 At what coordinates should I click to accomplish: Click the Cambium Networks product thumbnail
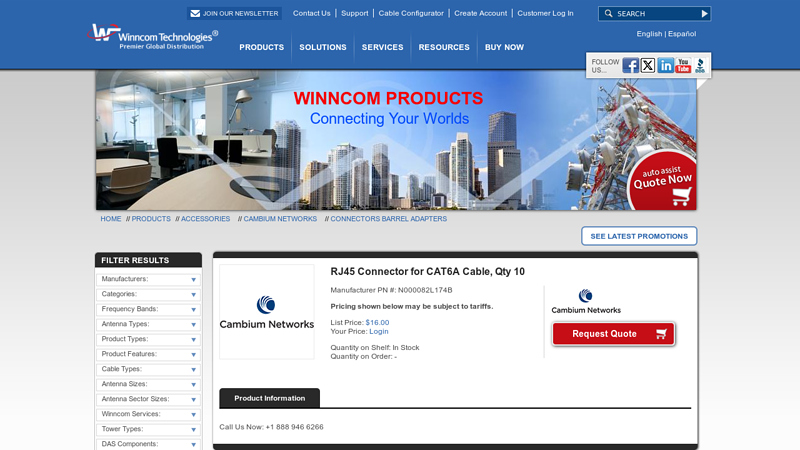click(x=266, y=311)
